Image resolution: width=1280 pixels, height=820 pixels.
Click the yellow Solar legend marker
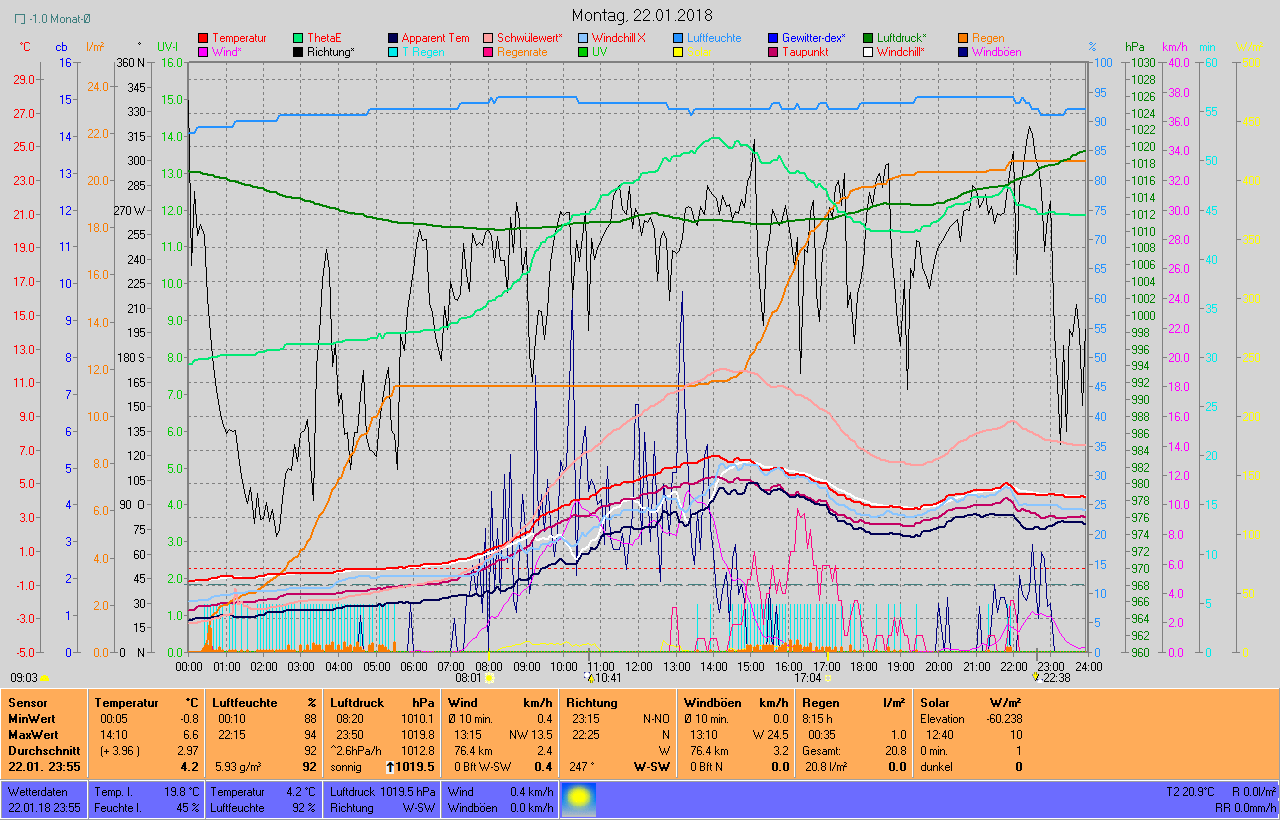(679, 52)
